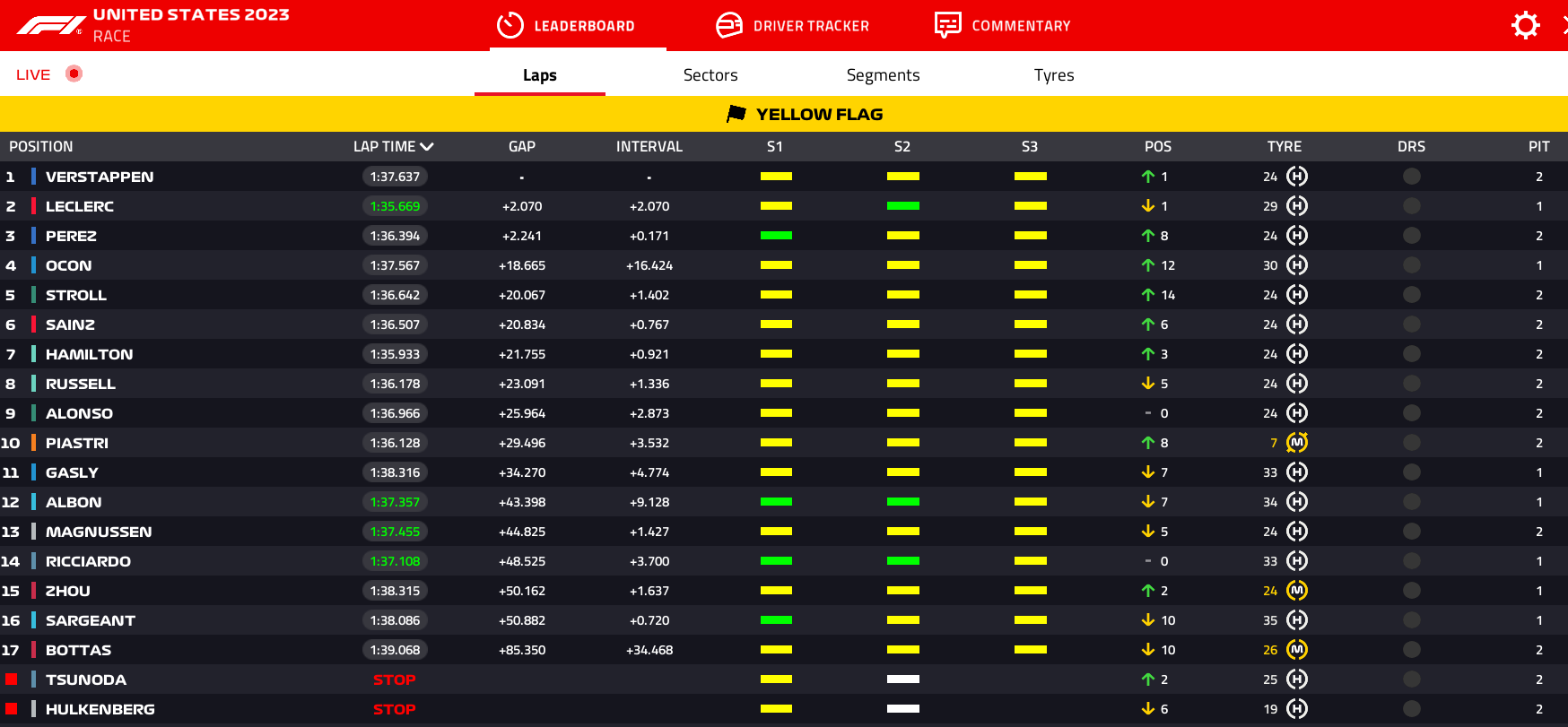This screenshot has width=1568, height=727.
Task: Click Hamilton's lap time 1:35.933
Action: coord(396,354)
